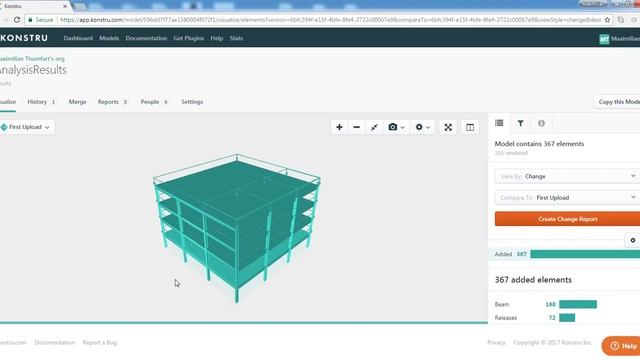Switch to the People tab
Viewport: 640px width, 360px height.
[154, 102]
